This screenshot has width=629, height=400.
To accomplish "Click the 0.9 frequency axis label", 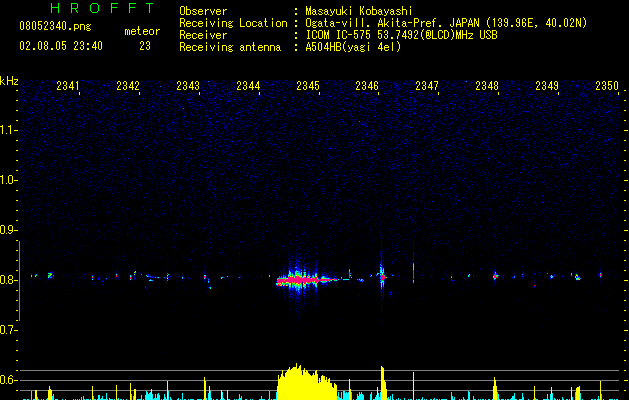I will click(x=8, y=230).
